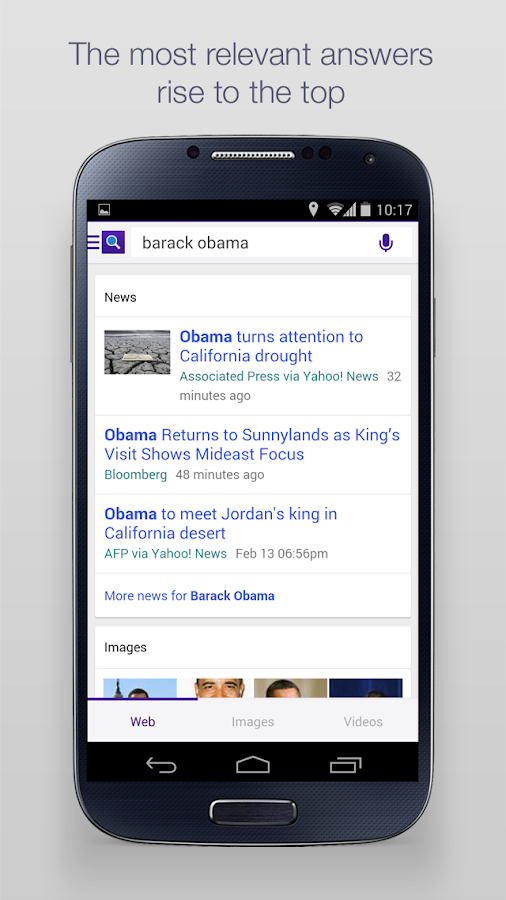
Task: Tap the location icon in status bar
Action: [313, 210]
